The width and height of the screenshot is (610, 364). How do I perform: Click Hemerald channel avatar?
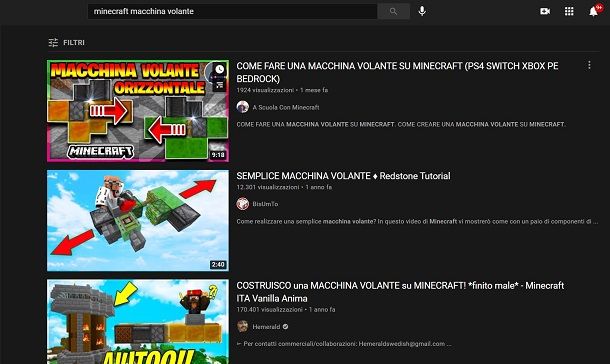point(243,326)
